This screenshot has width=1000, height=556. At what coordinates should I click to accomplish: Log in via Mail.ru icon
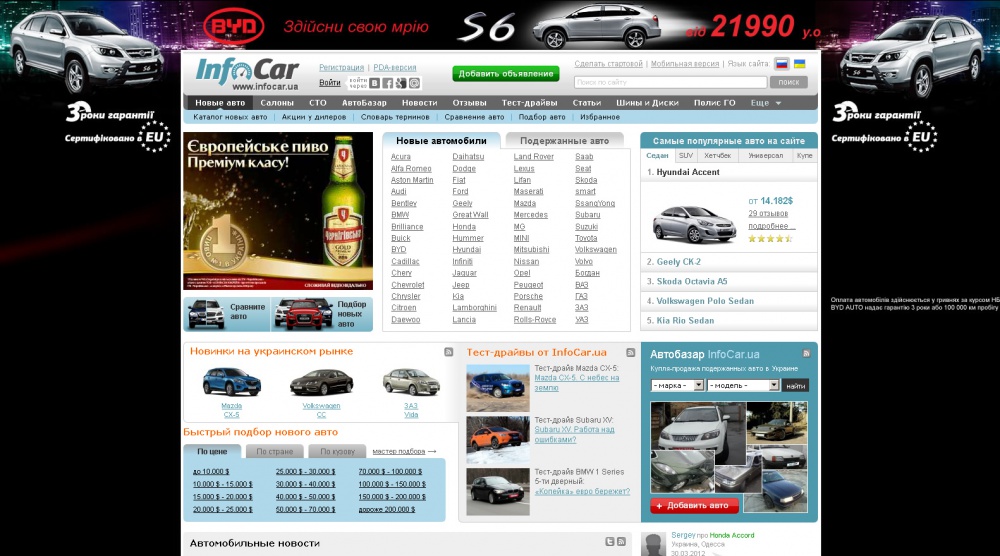pos(414,83)
